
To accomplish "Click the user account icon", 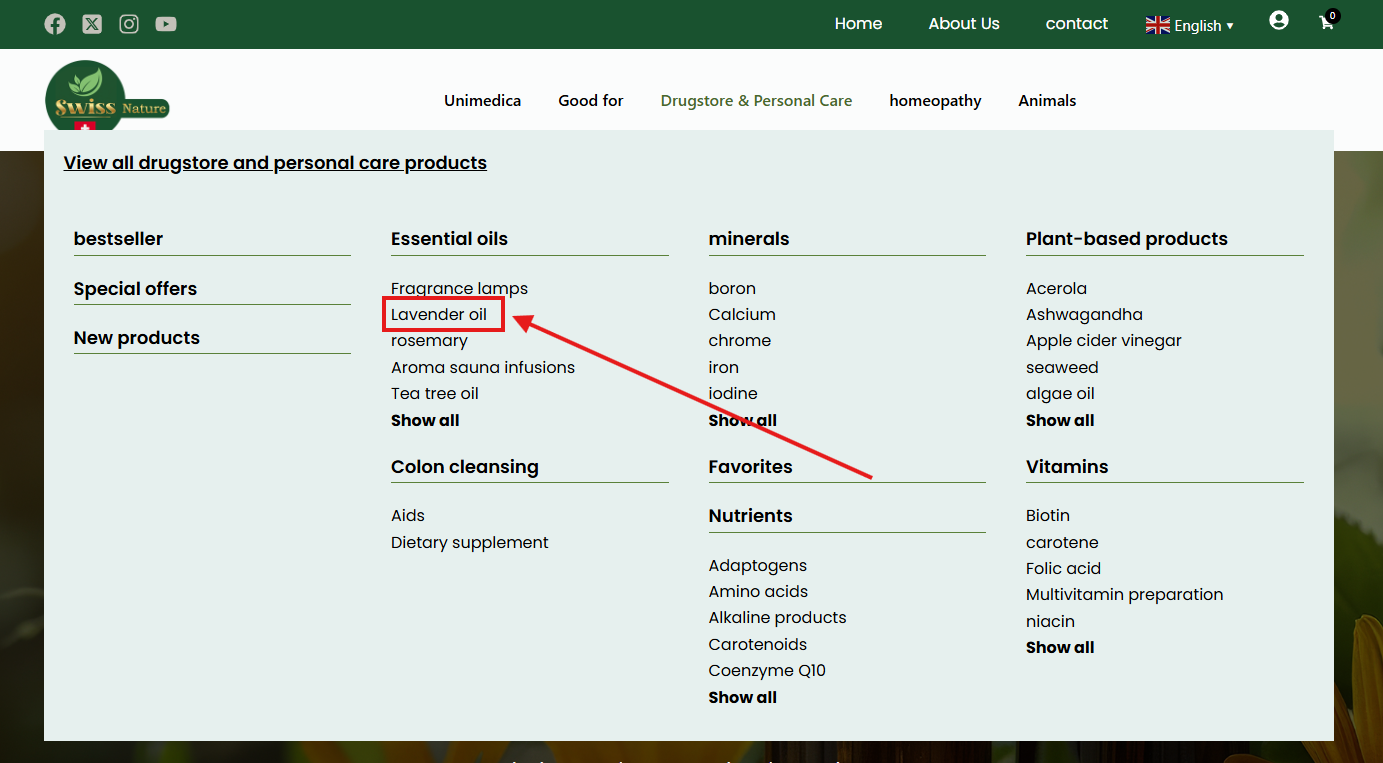I will coord(1279,20).
